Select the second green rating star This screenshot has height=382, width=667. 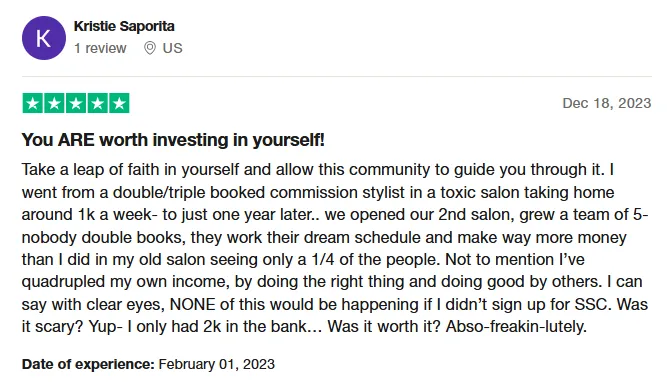[x=54, y=103]
